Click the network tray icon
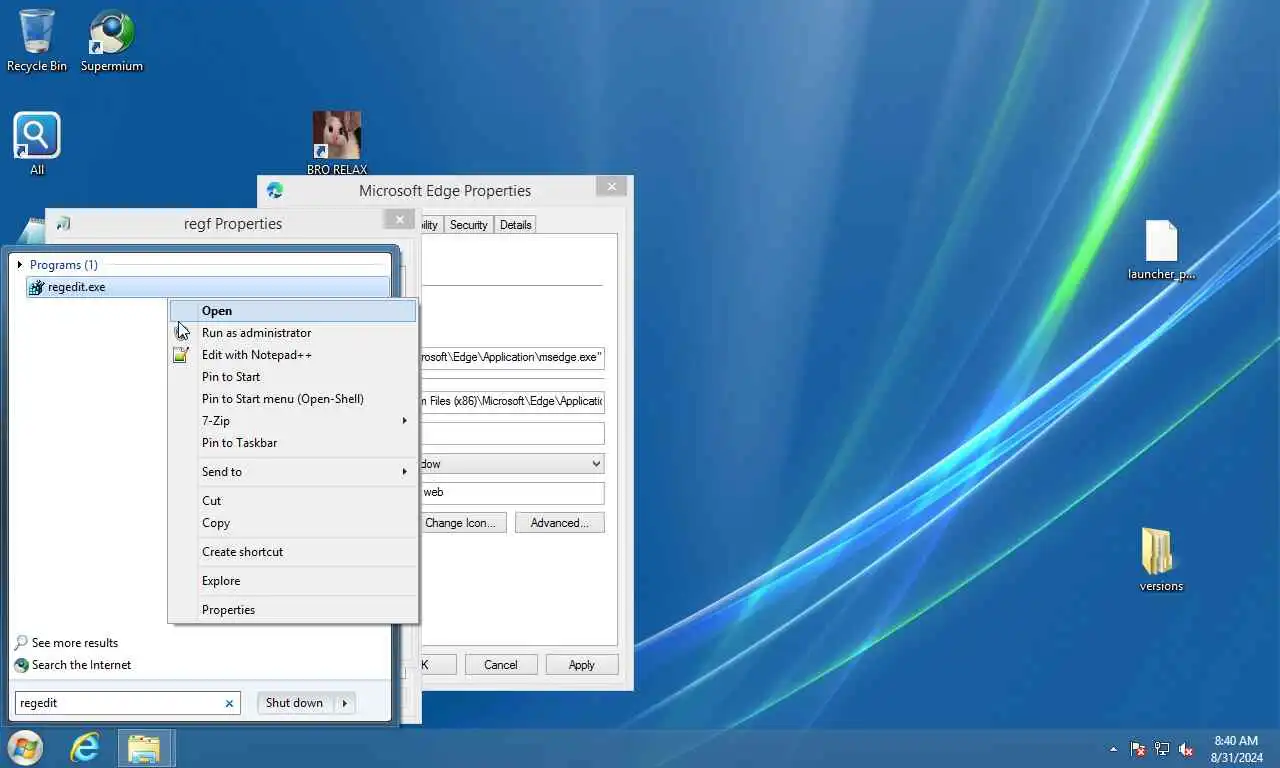Viewport: 1280px width, 768px height. point(1162,749)
